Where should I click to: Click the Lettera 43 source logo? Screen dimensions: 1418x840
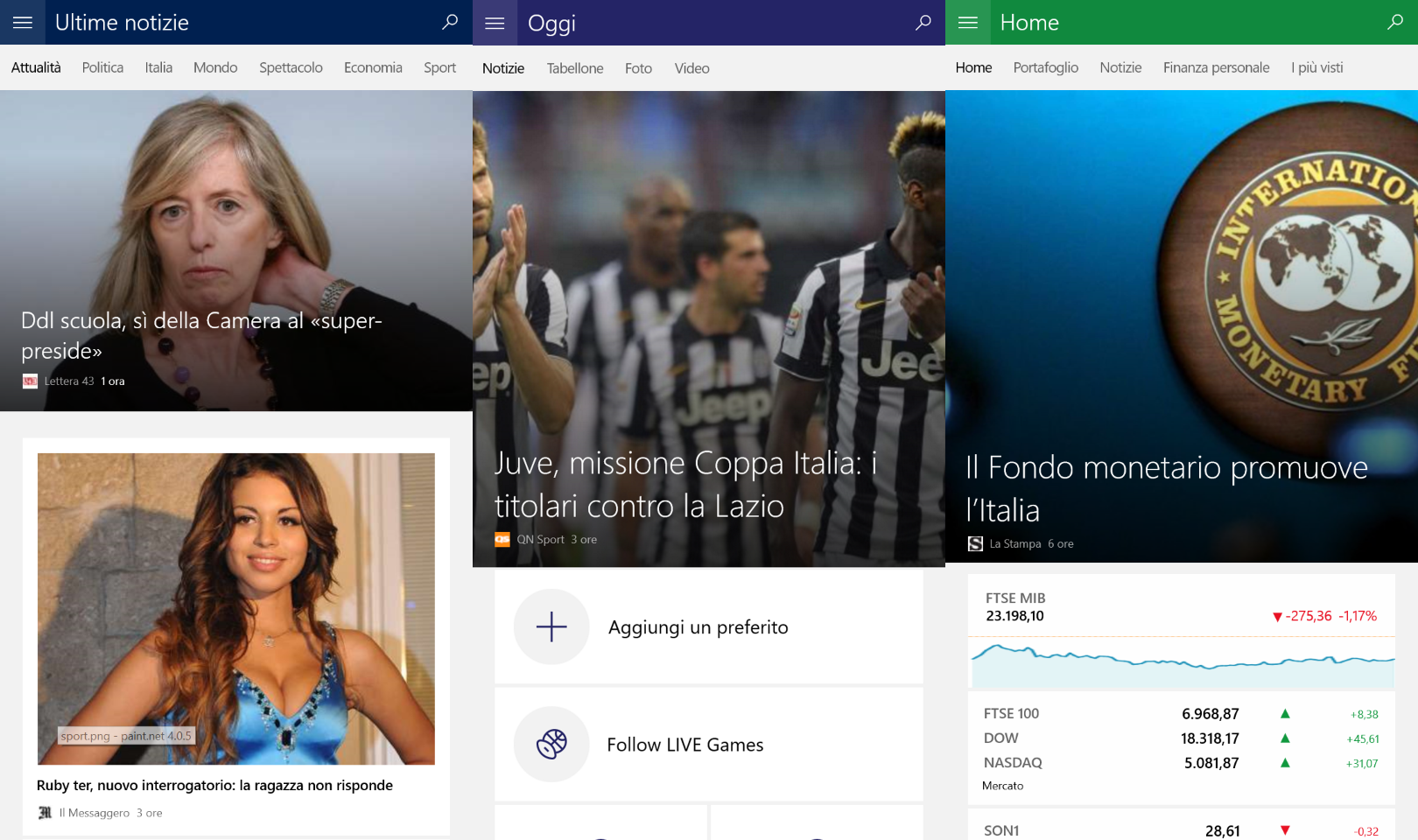(x=29, y=381)
